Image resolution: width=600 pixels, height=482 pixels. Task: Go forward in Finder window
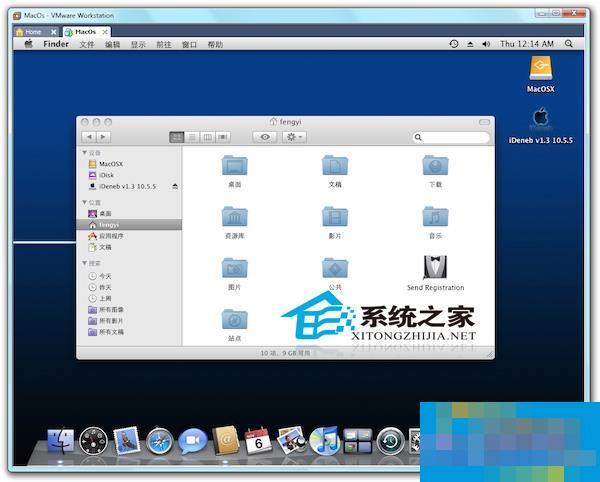pos(103,137)
